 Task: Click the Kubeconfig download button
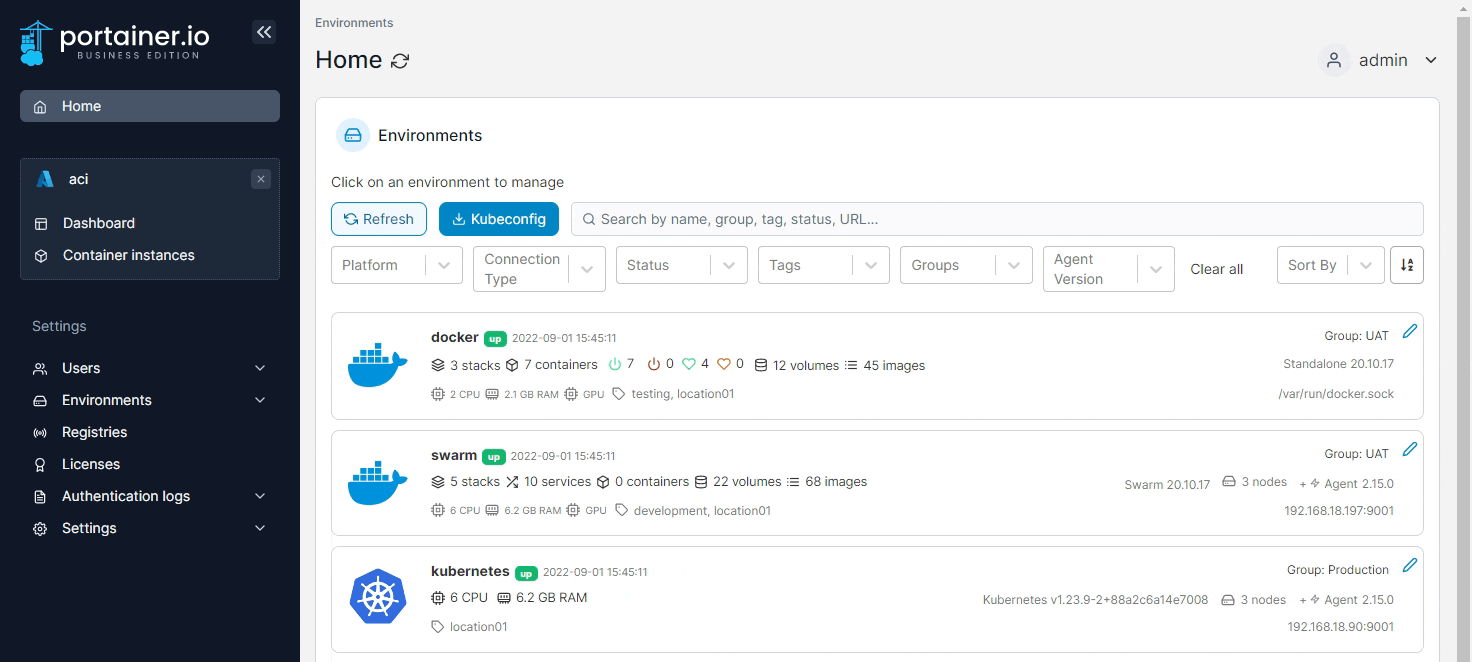pyautogui.click(x=499, y=219)
